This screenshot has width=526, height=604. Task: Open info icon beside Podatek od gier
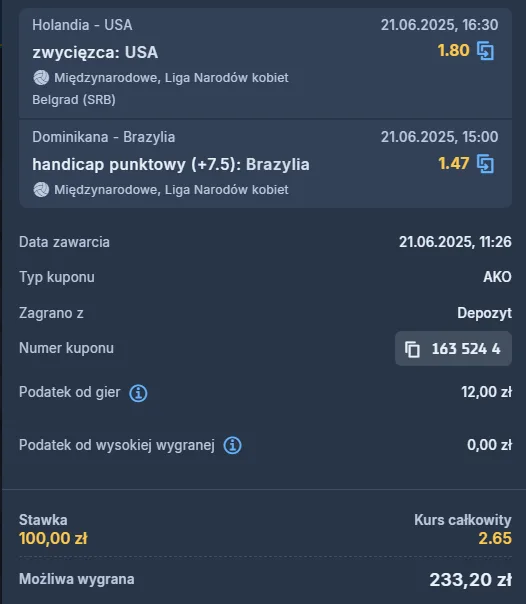click(138, 393)
